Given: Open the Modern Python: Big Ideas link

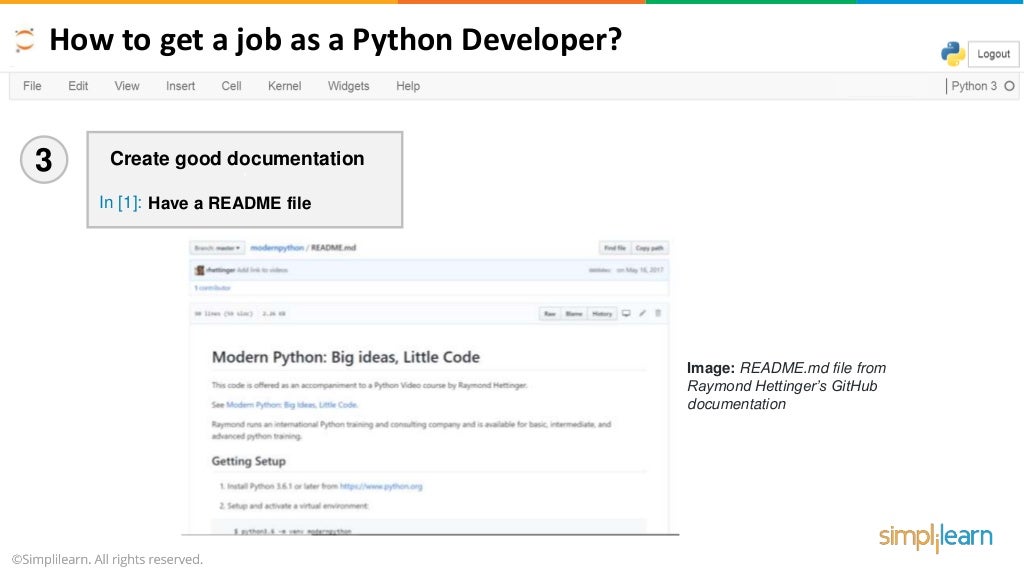Looking at the screenshot, I should pos(291,405).
